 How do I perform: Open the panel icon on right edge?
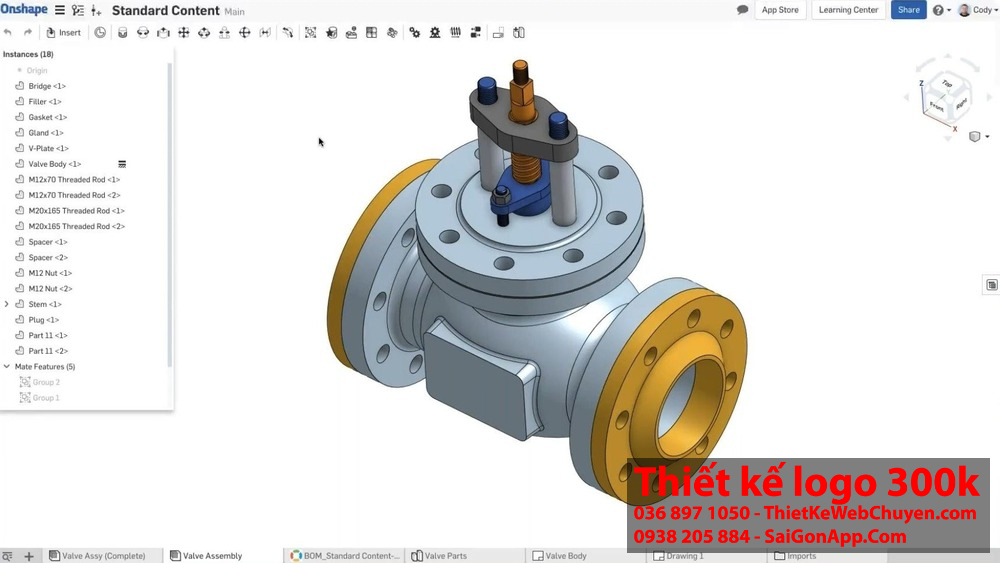coord(991,285)
